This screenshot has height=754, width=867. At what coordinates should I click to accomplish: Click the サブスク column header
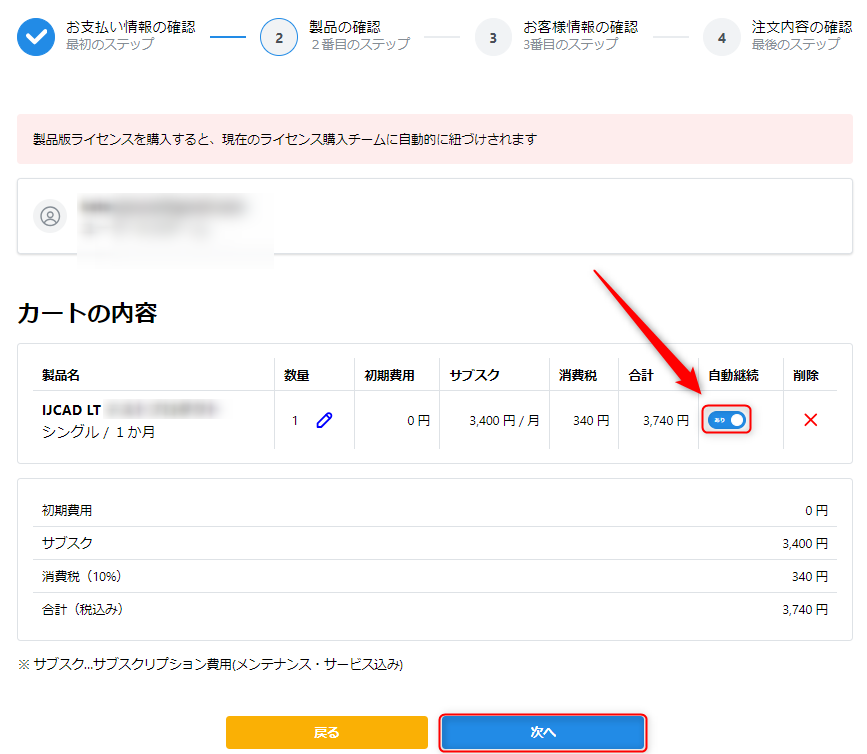click(474, 375)
